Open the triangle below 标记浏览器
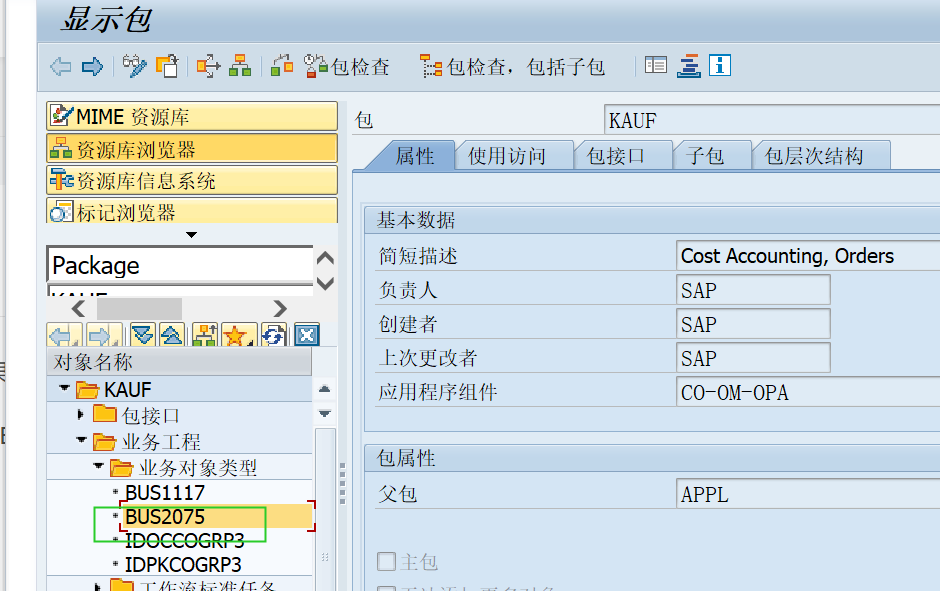Viewport: 940px width, 591px height. (190, 235)
